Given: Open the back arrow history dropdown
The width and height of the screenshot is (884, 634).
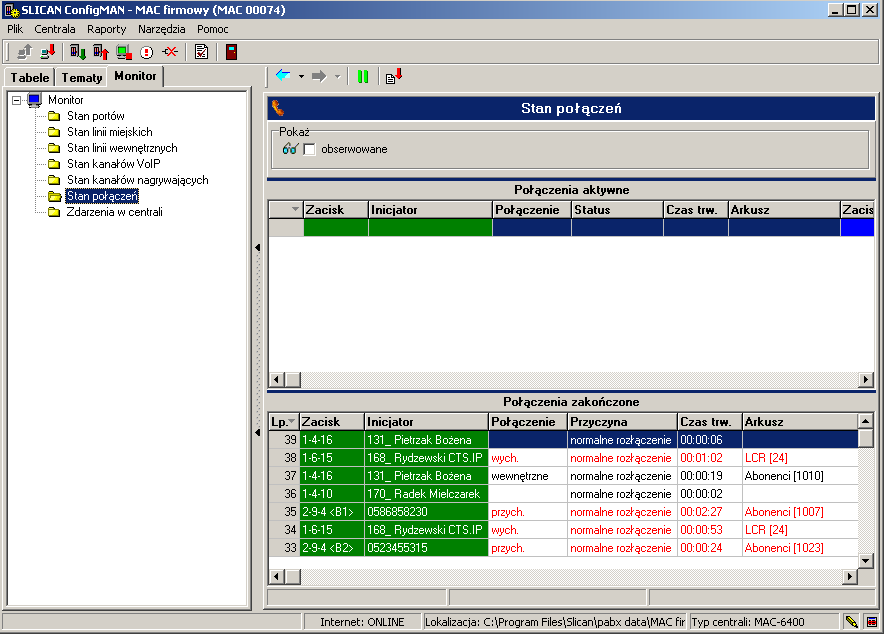Looking at the screenshot, I should click(x=301, y=76).
